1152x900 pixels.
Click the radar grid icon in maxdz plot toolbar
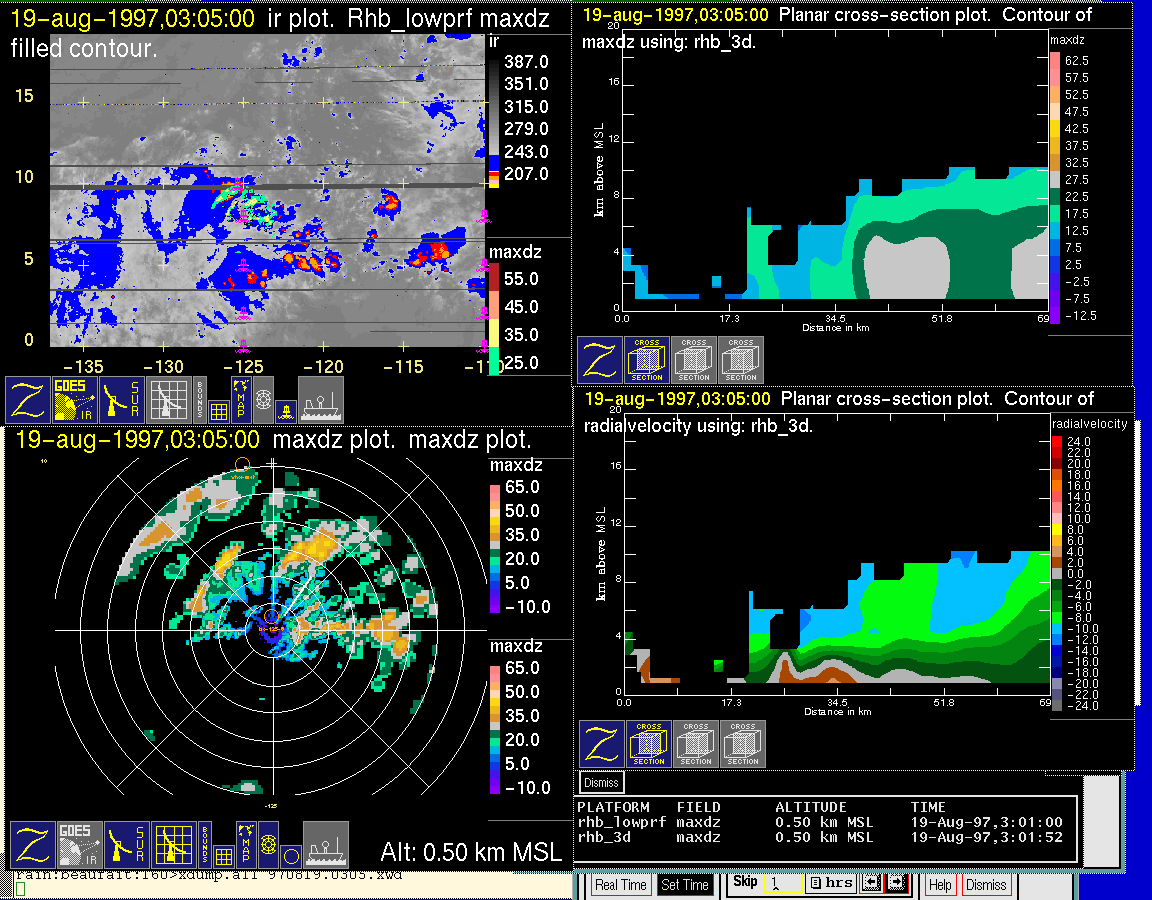pos(173,845)
